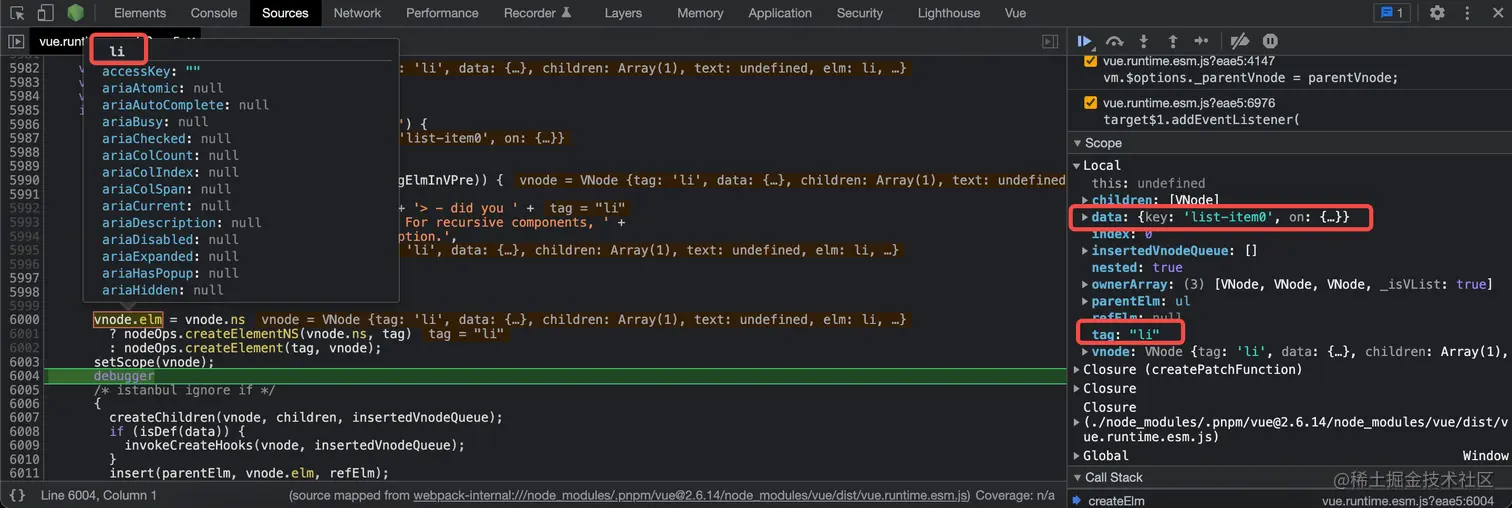Deactivate breakpoints icon
1512x508 pixels.
(1239, 41)
